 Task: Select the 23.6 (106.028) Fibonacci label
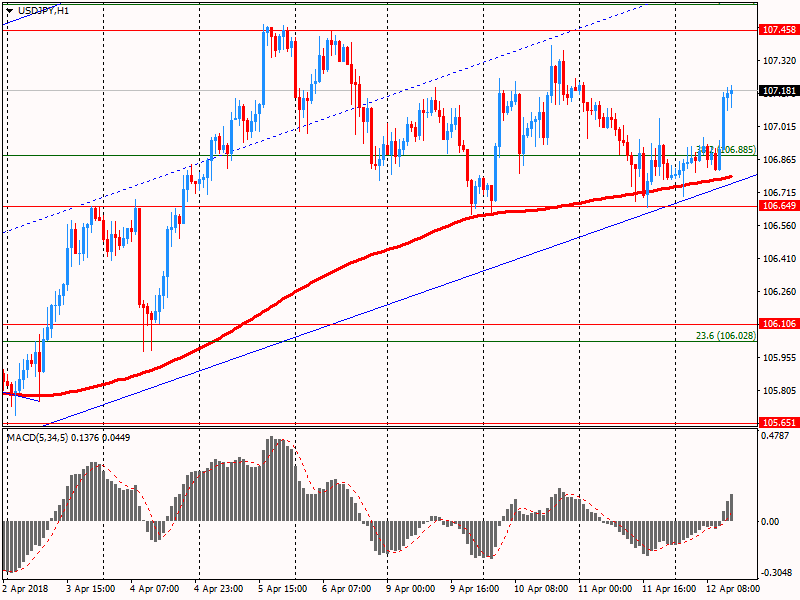coord(726,336)
